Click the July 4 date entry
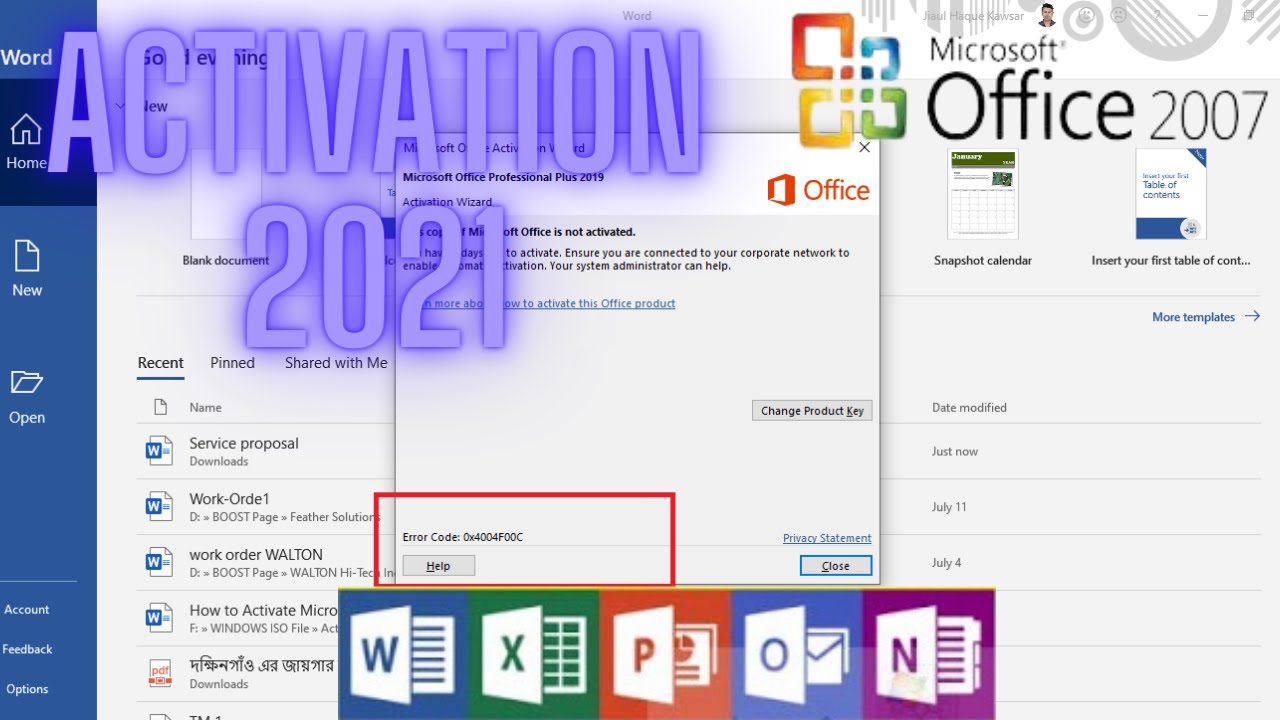This screenshot has width=1280, height=720. click(x=946, y=562)
